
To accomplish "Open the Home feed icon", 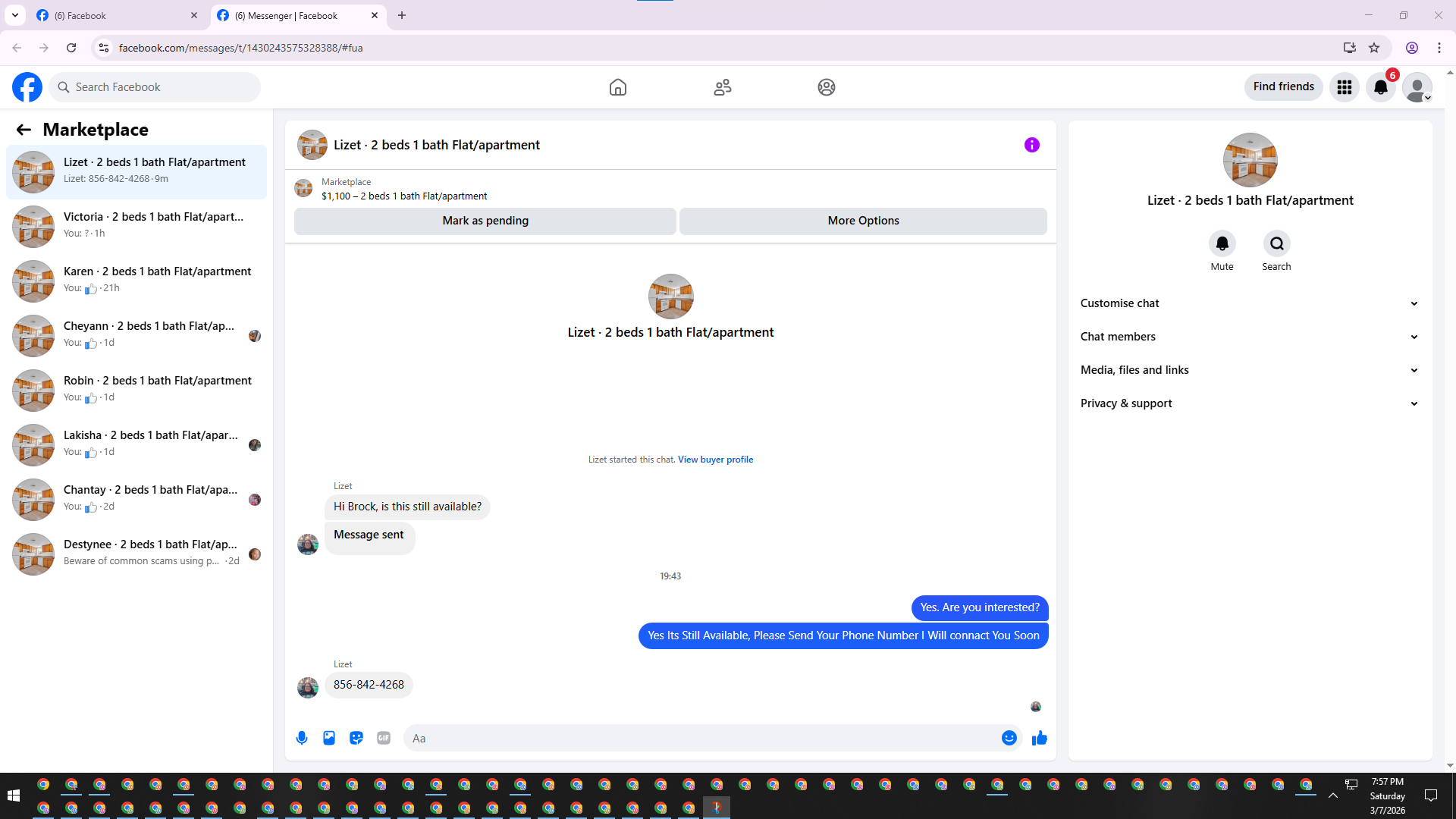I will point(618,87).
